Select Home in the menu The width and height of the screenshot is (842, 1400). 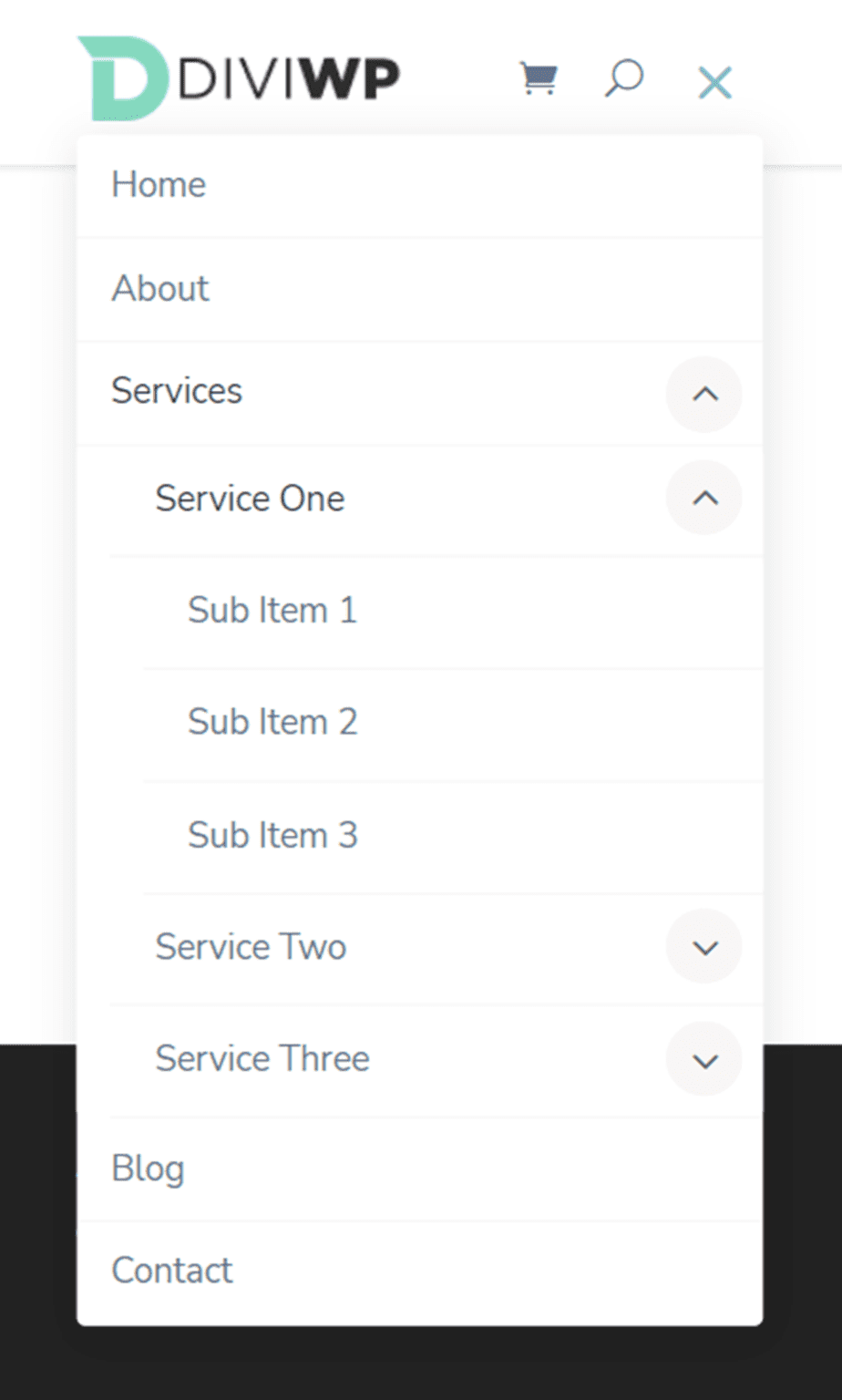pos(159,184)
